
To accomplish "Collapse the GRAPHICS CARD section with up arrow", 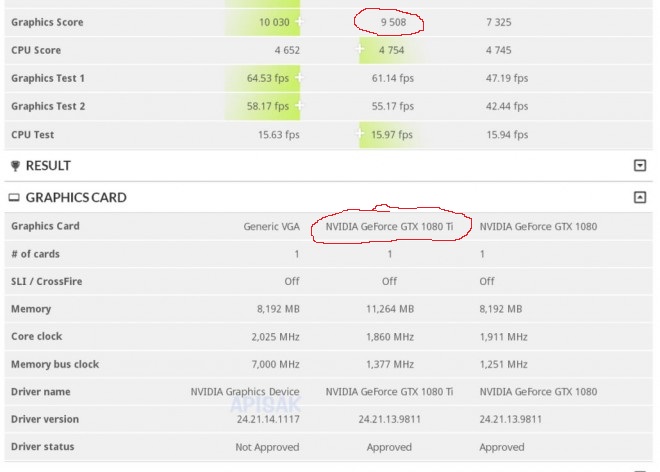I will (x=640, y=198).
